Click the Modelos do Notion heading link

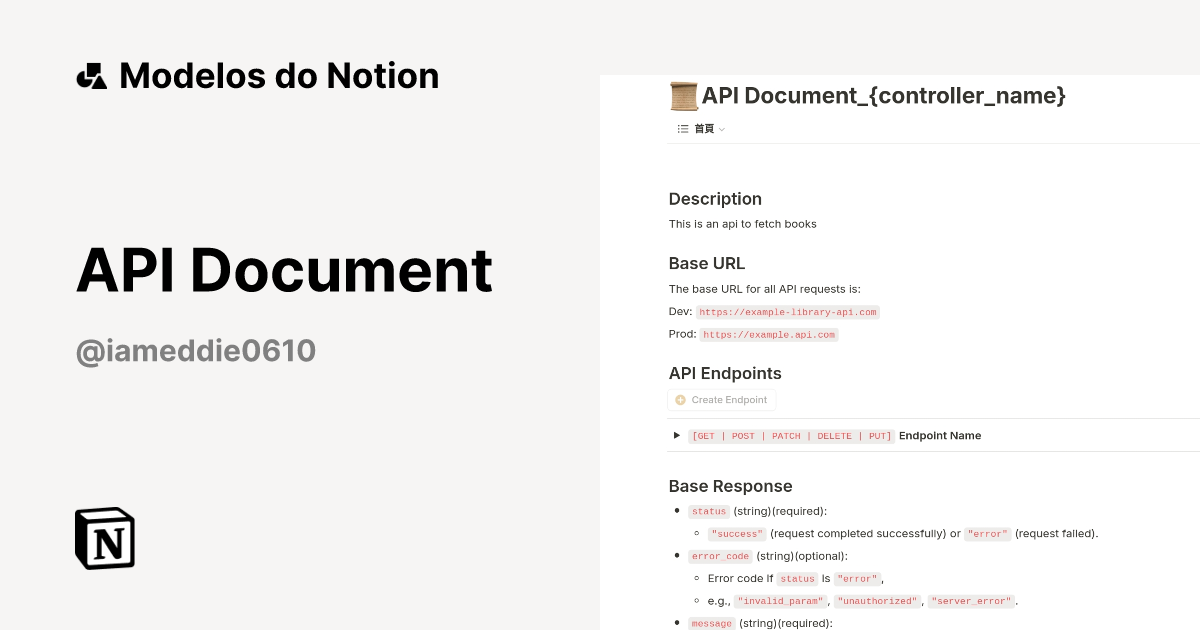coord(279,75)
